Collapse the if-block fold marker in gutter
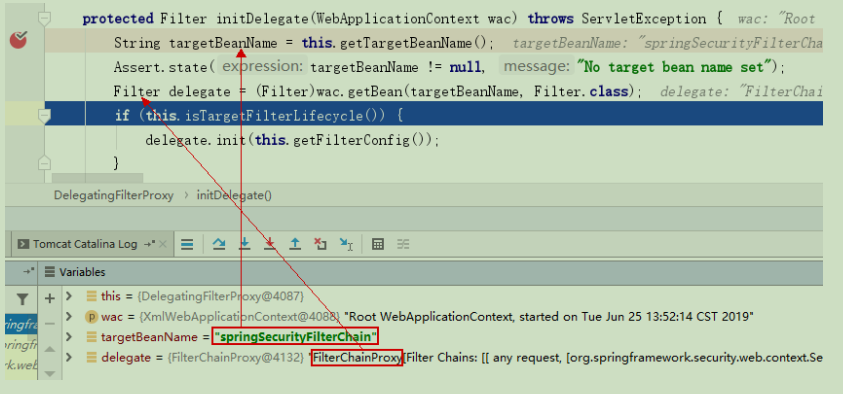The width and height of the screenshot is (843, 394). click(45, 115)
